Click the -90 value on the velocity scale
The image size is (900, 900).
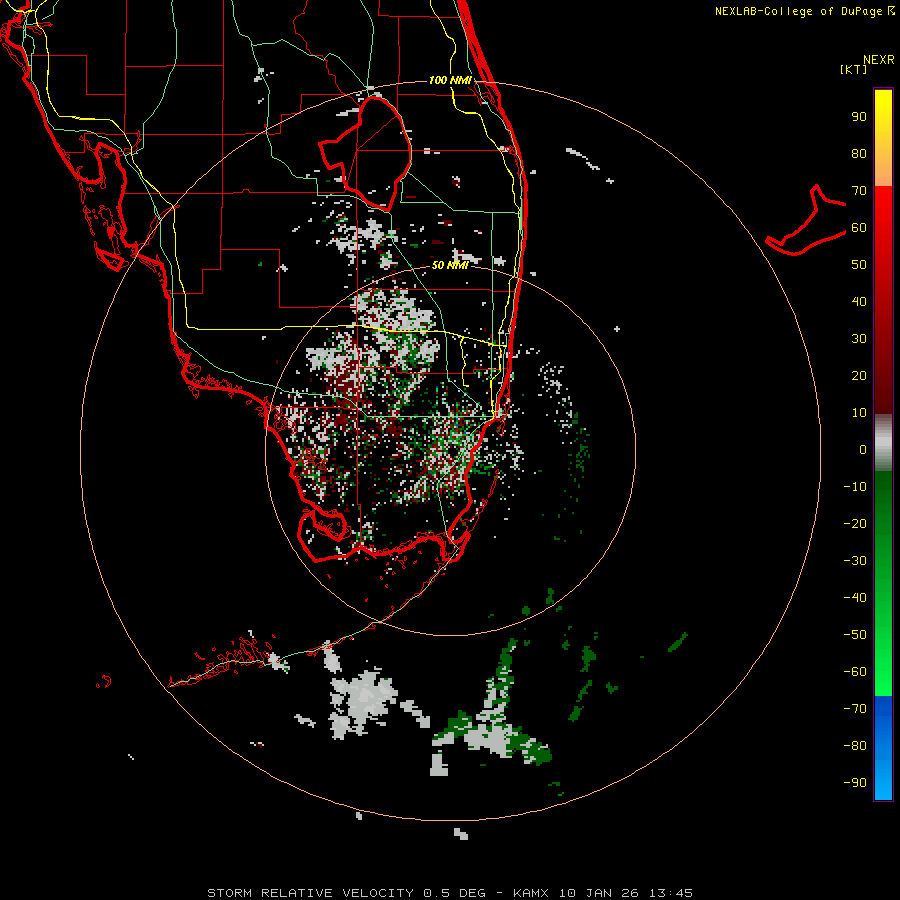point(855,783)
